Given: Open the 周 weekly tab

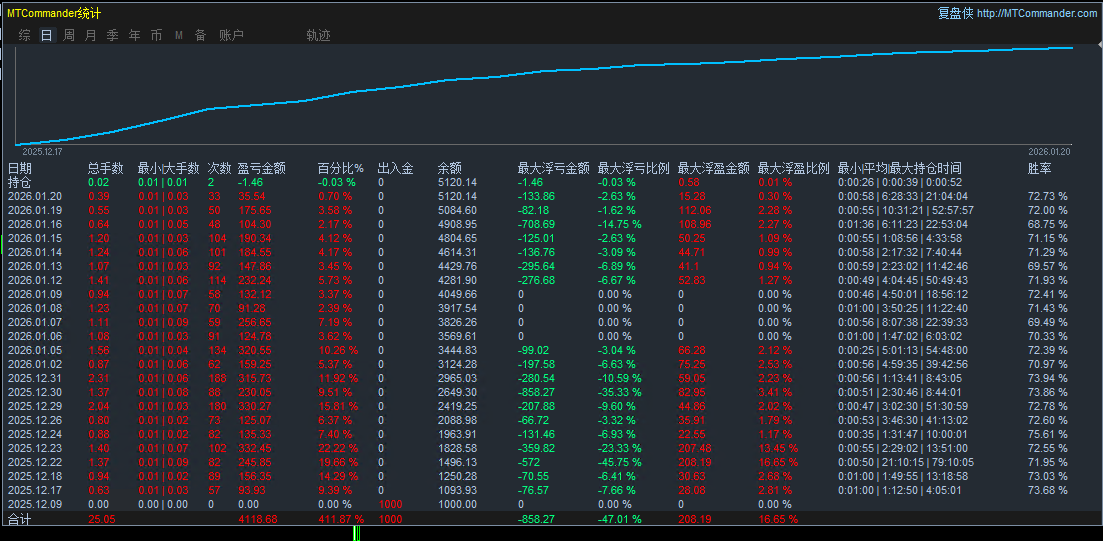Looking at the screenshot, I should pos(68,35).
